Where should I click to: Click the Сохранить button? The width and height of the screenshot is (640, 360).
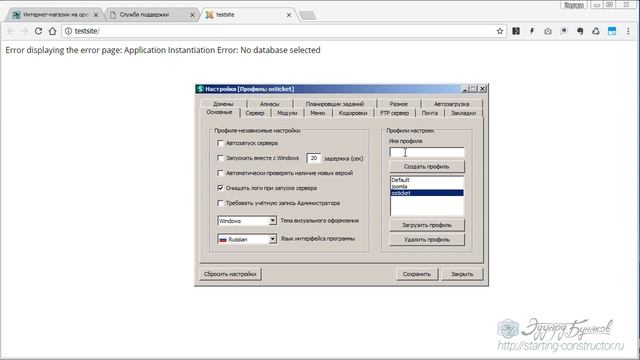tap(416, 274)
